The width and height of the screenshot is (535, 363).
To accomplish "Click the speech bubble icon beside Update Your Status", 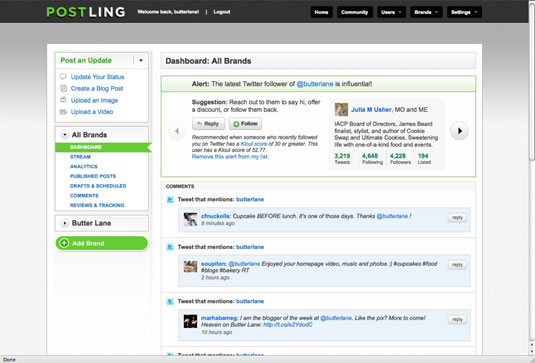I will click(63, 77).
